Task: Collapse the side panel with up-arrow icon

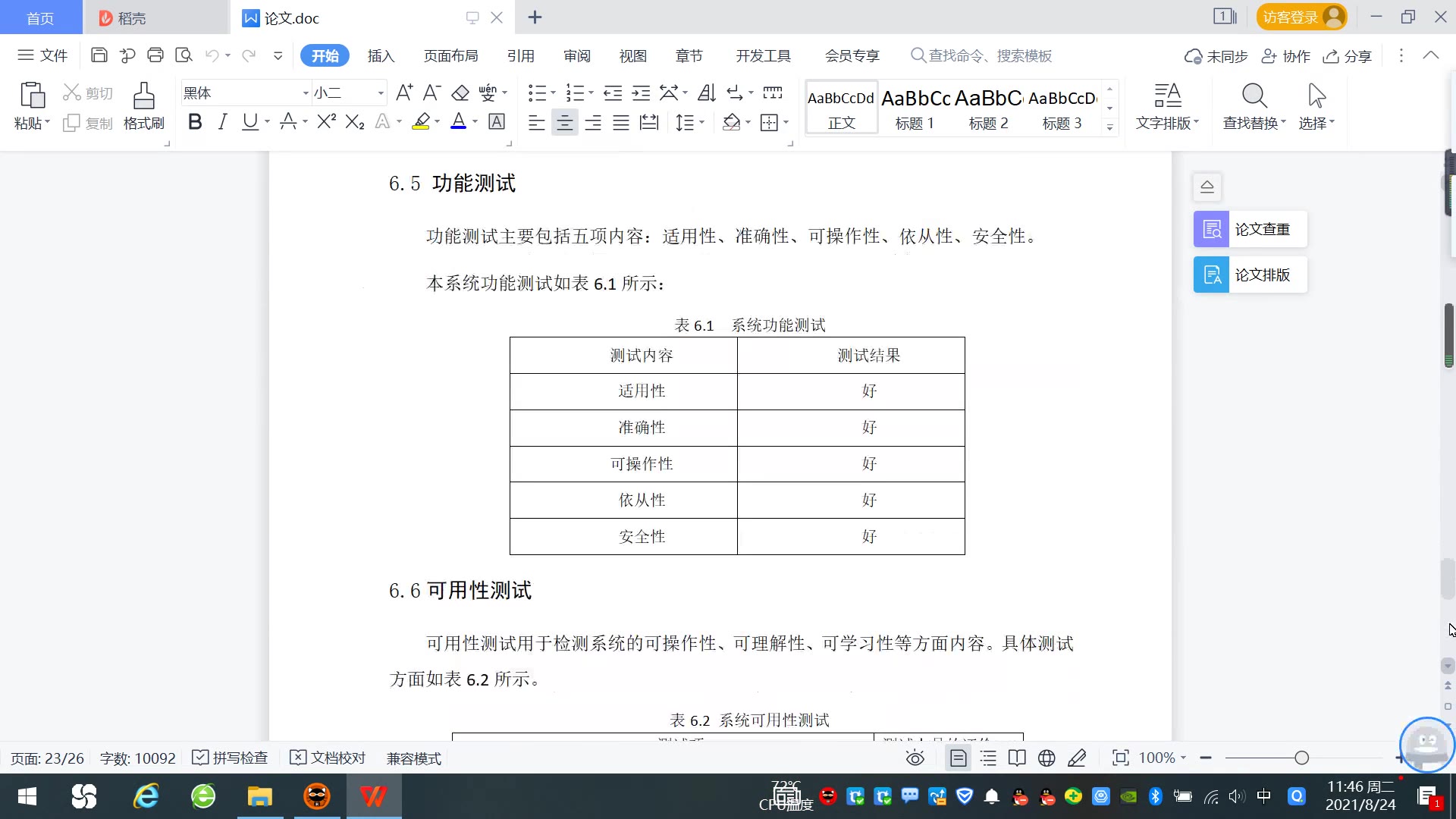Action: pos(1207,187)
